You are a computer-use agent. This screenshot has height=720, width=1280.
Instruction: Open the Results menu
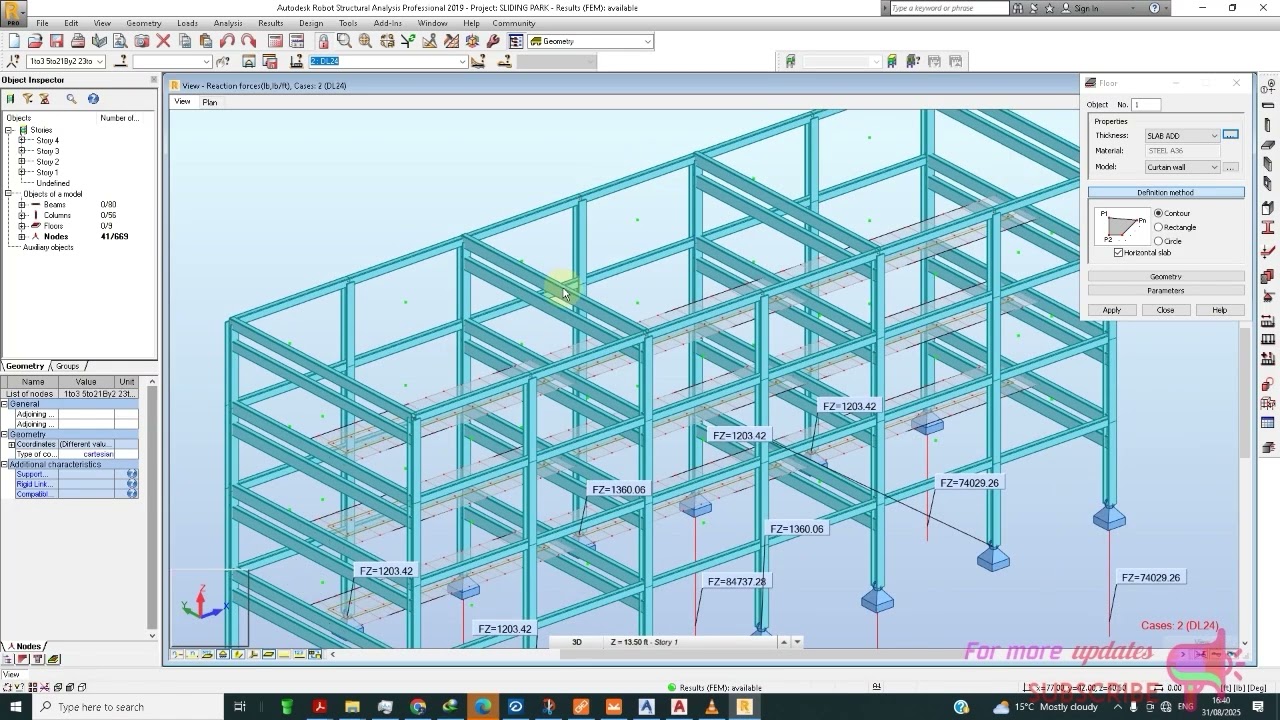tap(270, 23)
